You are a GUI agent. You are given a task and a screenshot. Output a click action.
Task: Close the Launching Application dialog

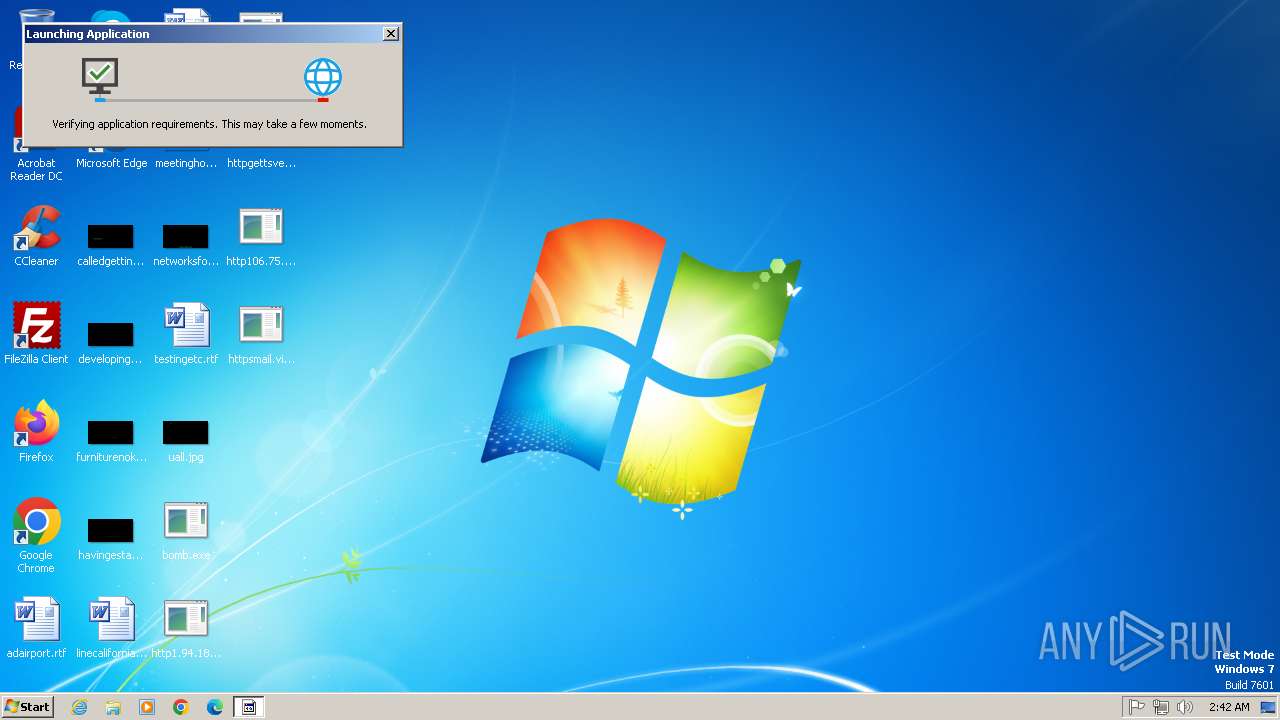(391, 34)
